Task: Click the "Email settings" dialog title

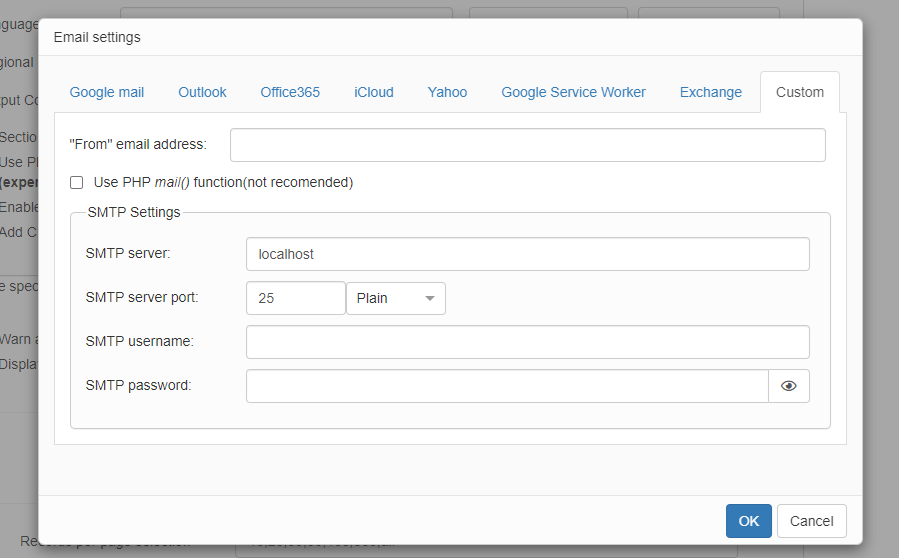Action: (x=97, y=37)
